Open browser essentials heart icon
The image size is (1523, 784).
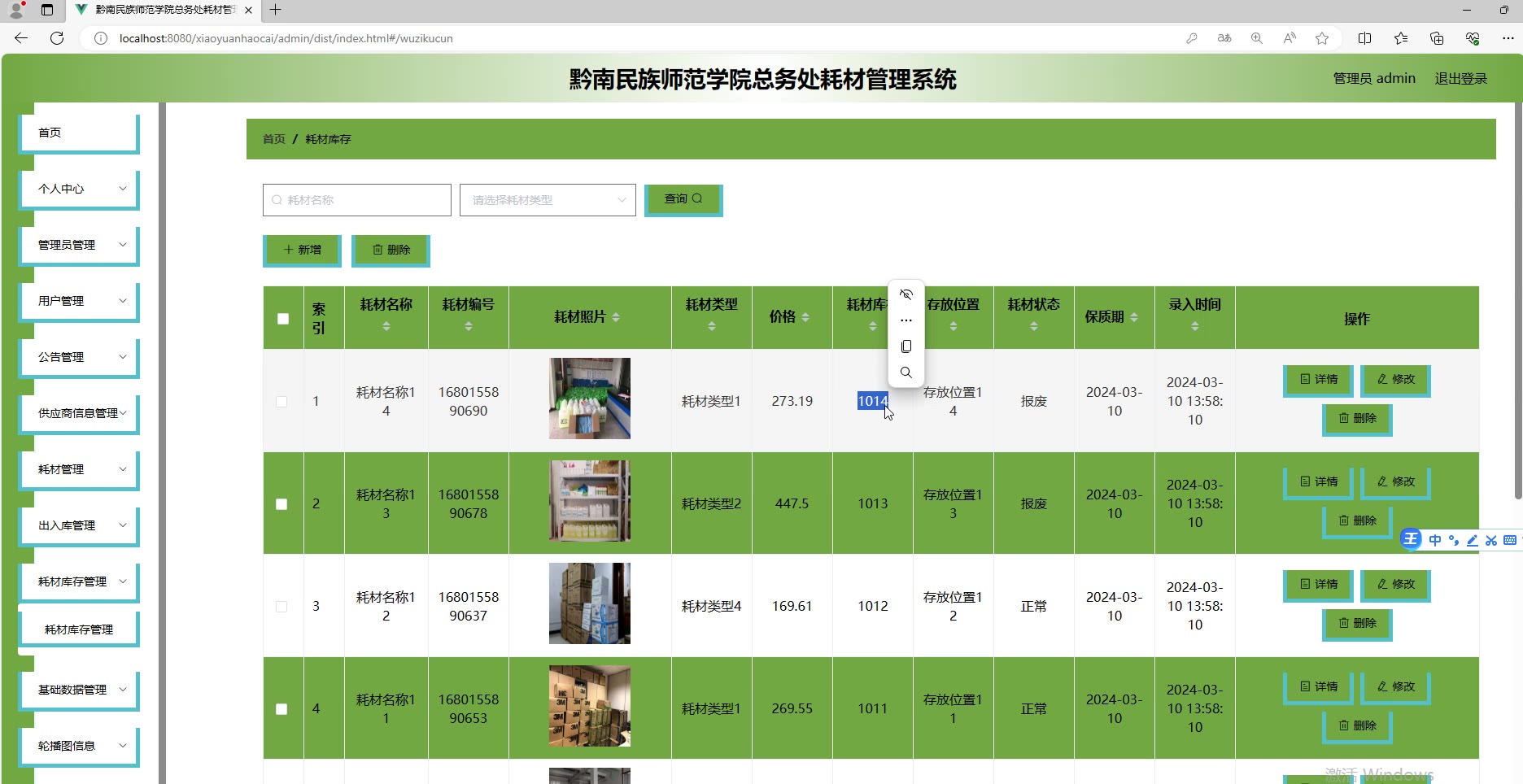1473,38
